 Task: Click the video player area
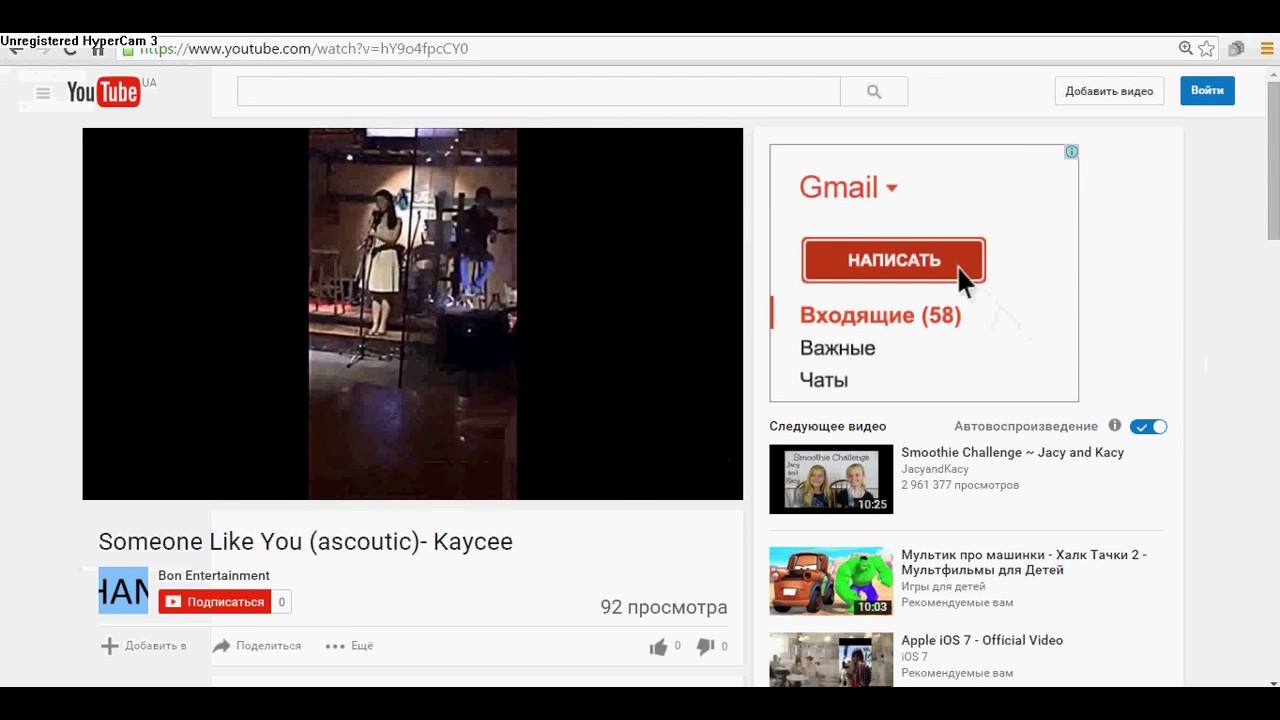click(x=413, y=314)
